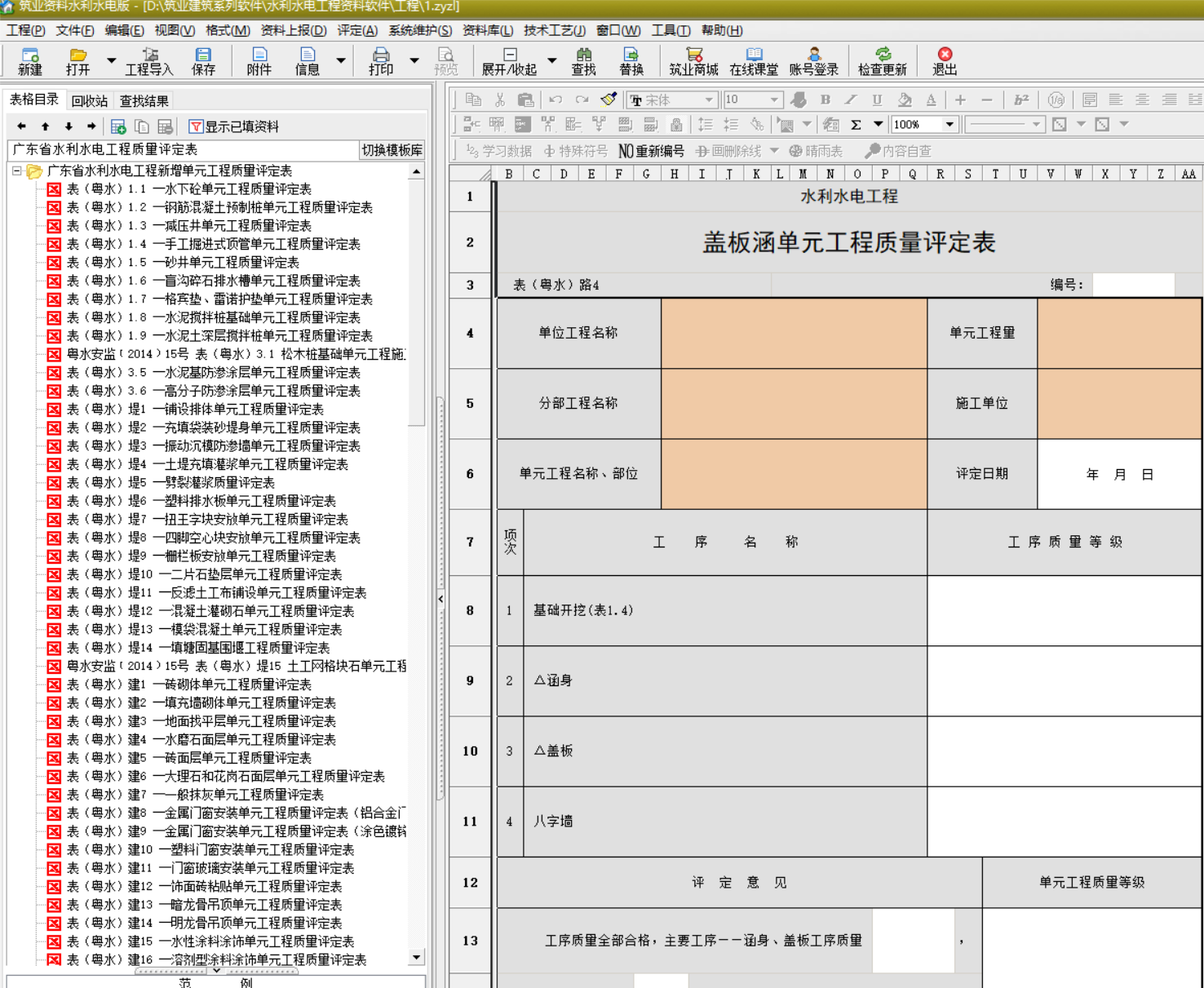The image size is (1204, 988).
Task: Toggle 显示已填资料 filter
Action: coord(234,126)
